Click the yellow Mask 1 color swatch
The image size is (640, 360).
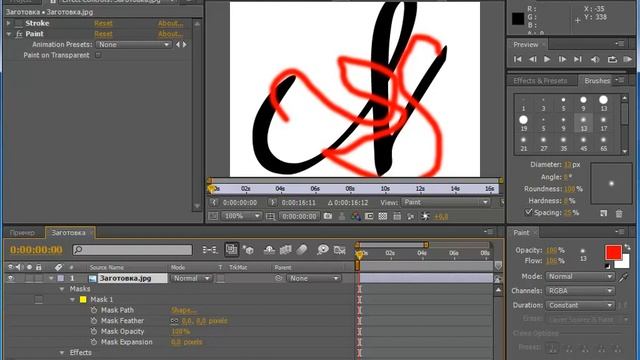click(83, 300)
